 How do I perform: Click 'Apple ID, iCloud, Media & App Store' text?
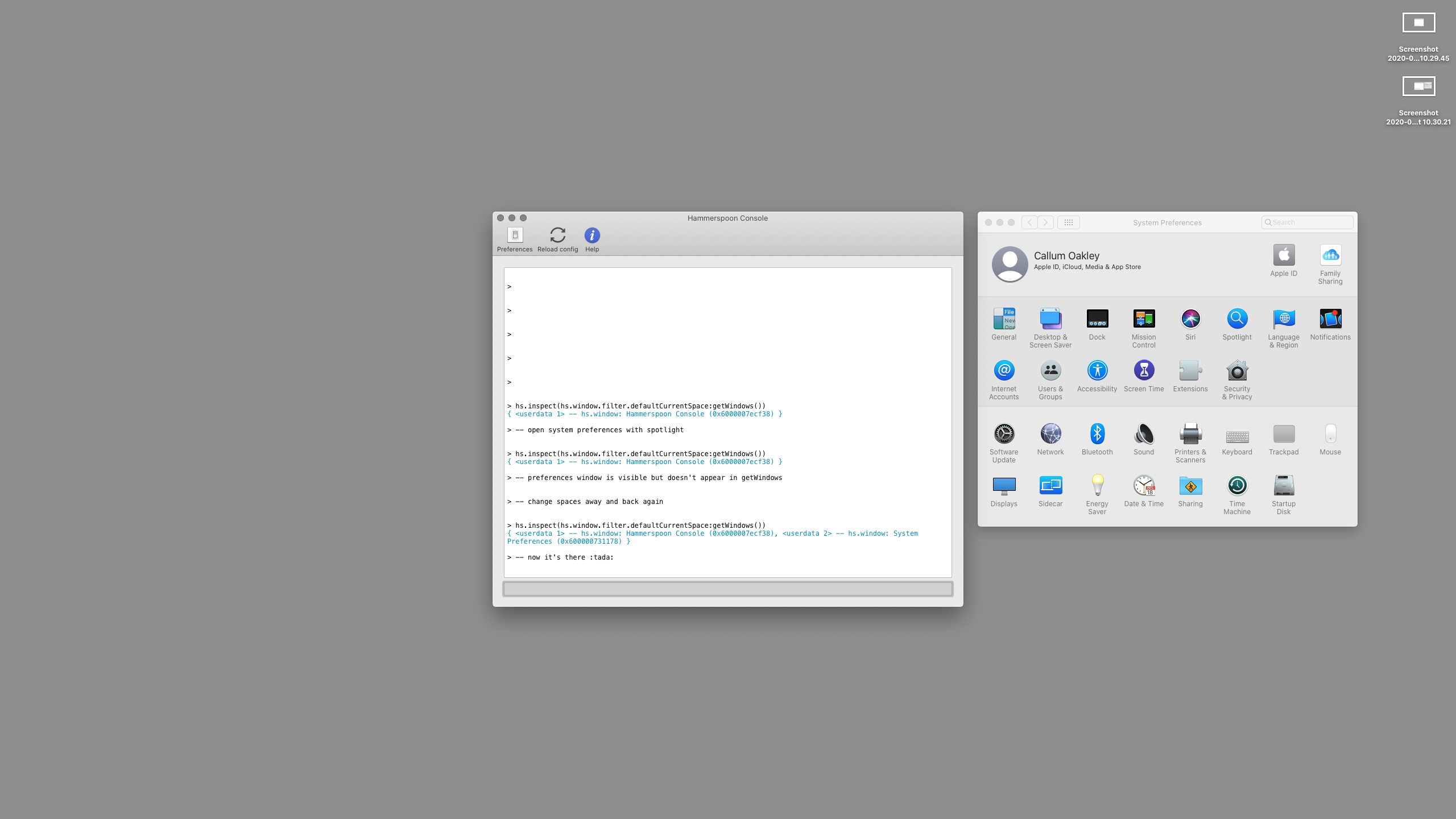pyautogui.click(x=1087, y=267)
